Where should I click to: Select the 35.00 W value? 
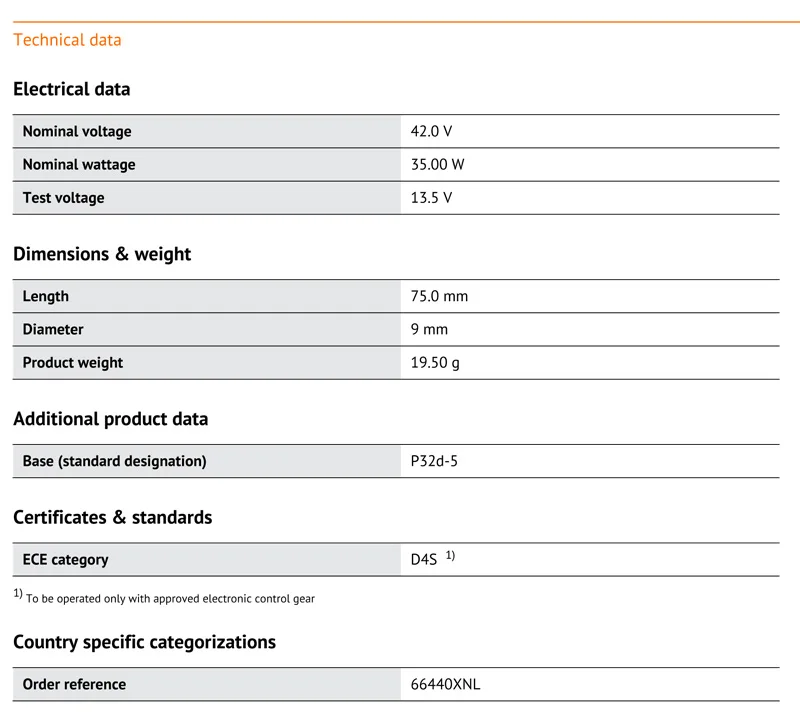[437, 165]
